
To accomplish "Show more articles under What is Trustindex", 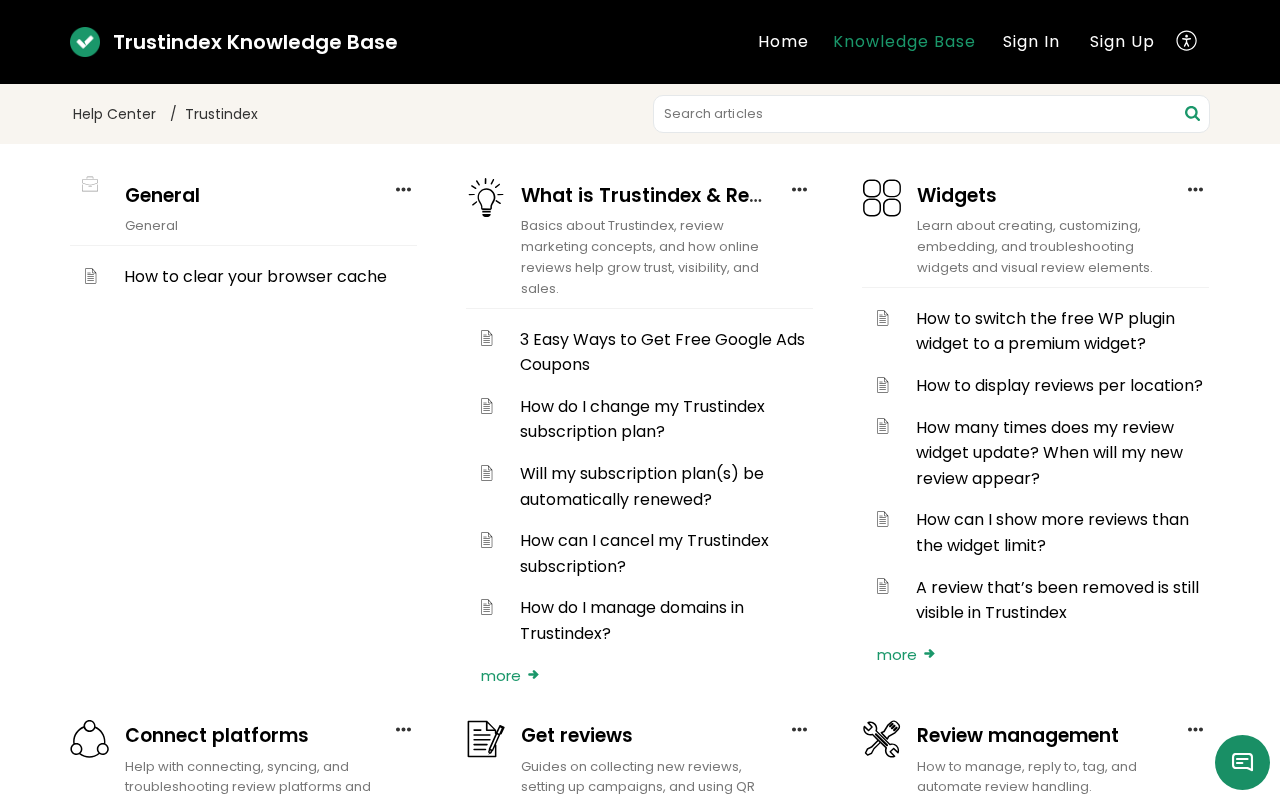I will tap(510, 676).
